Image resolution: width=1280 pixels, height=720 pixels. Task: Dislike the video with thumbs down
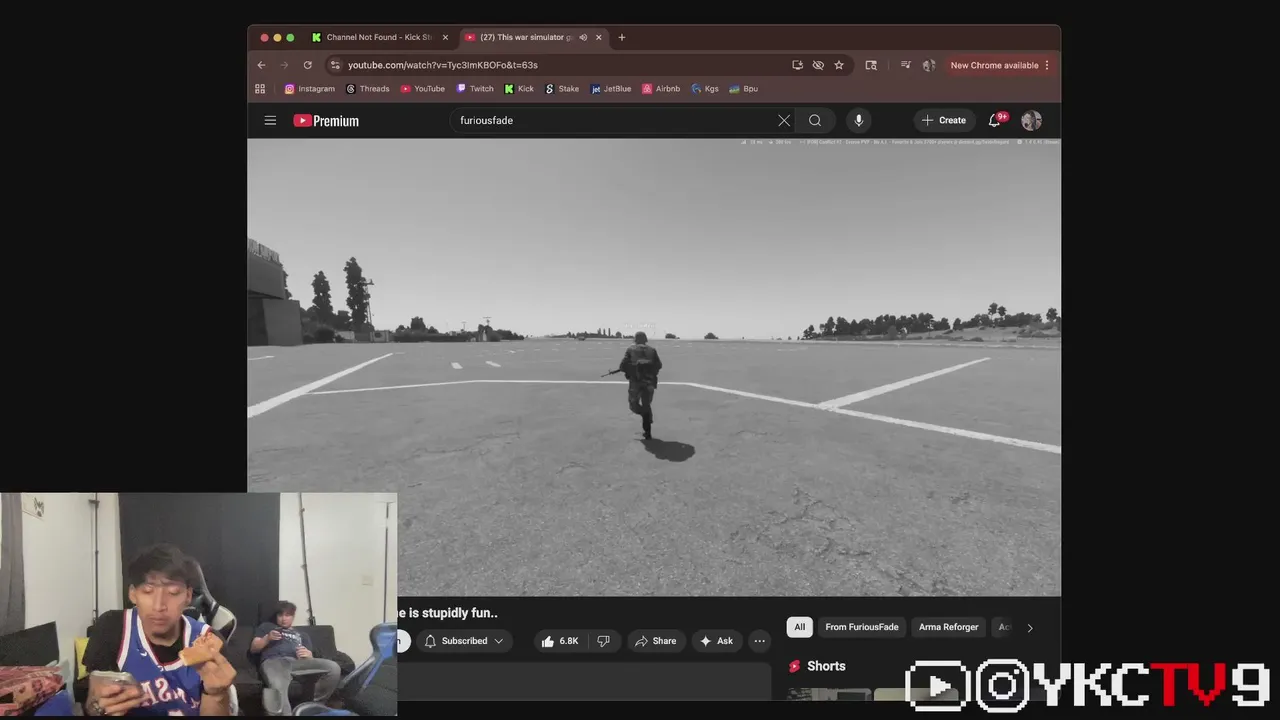(603, 641)
